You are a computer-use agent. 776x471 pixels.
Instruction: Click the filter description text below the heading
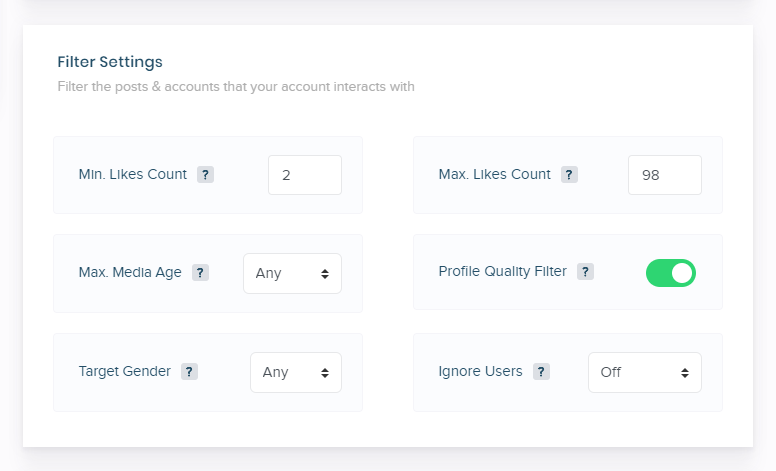click(236, 87)
